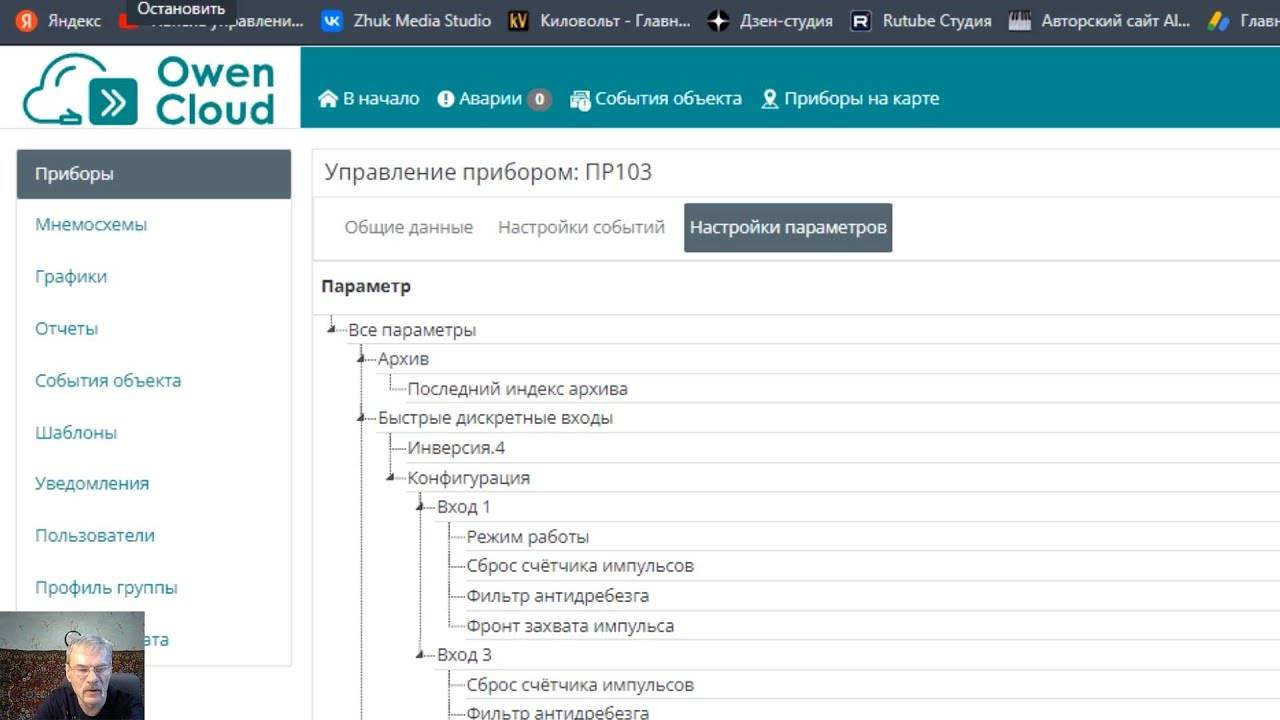1280x720 pixels.
Task: Collapse the Вход 1 node
Action: (x=421, y=506)
